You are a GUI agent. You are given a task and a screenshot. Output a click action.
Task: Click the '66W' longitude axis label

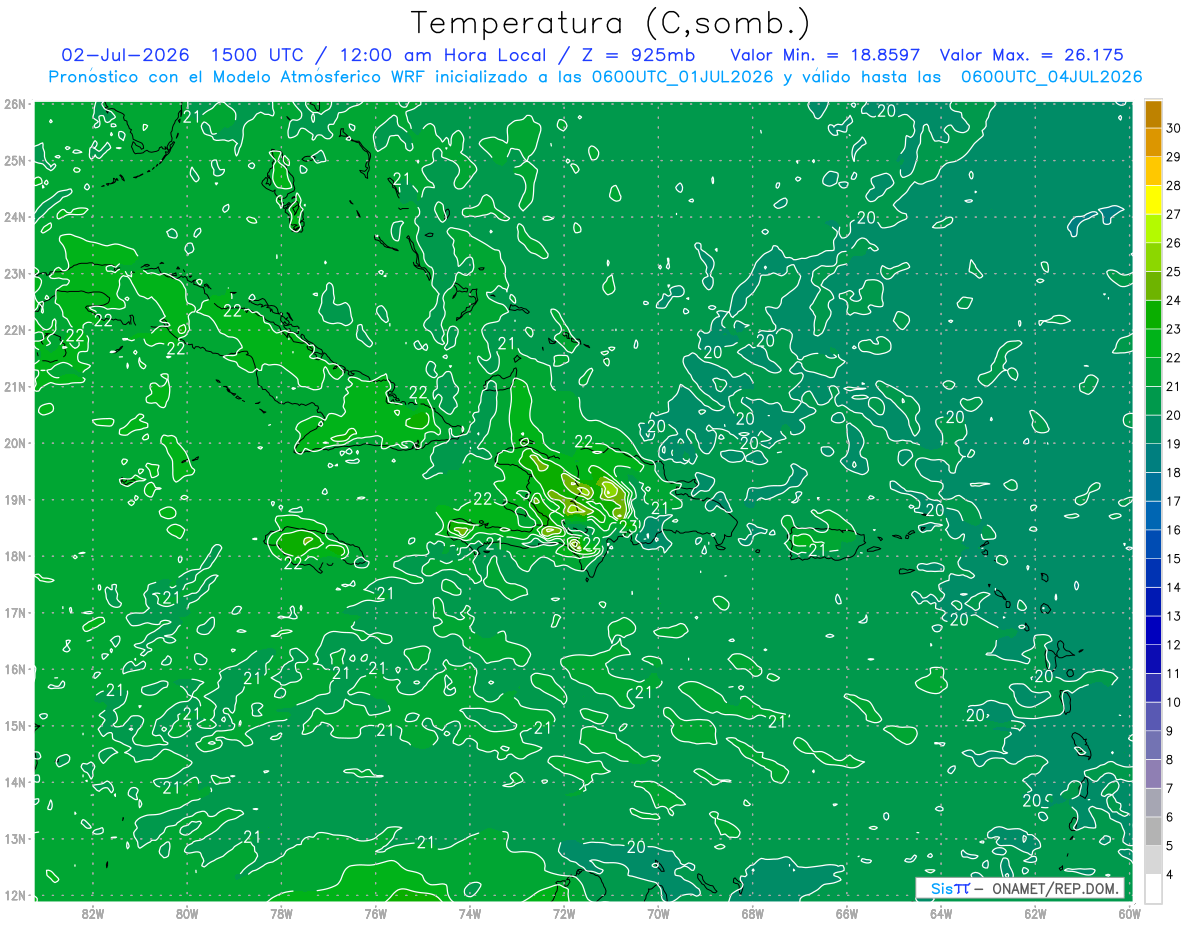pyautogui.click(x=847, y=913)
